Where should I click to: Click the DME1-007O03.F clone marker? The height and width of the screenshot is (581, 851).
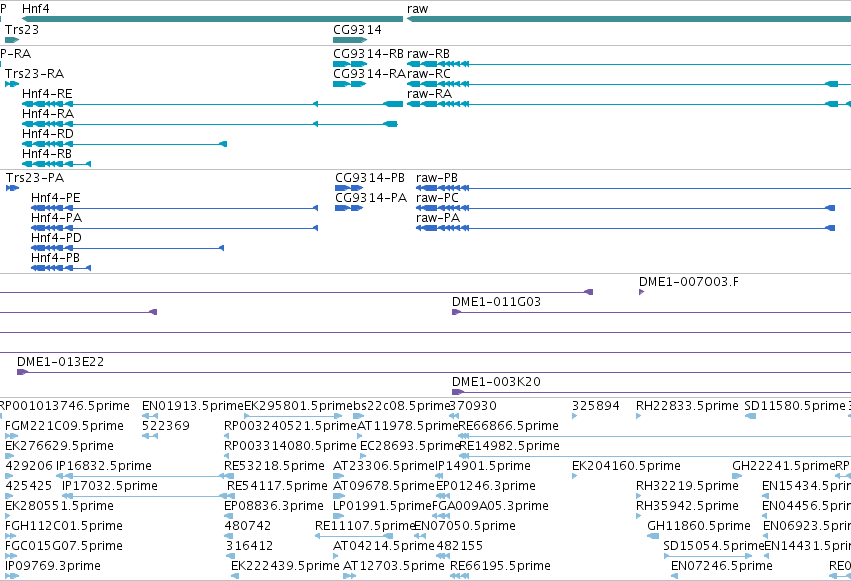coord(642,292)
